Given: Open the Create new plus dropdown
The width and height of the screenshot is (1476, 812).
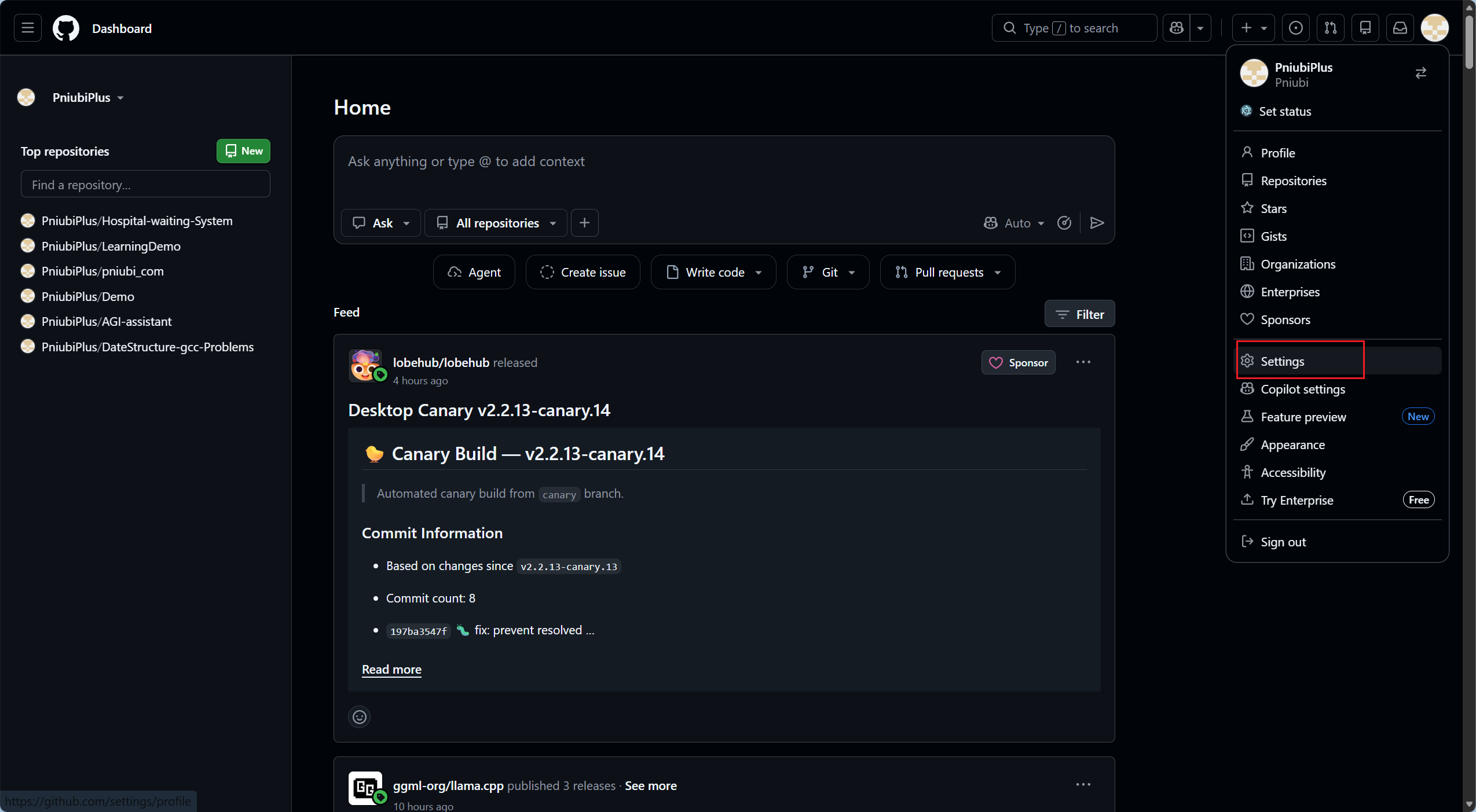Looking at the screenshot, I should click(1254, 28).
